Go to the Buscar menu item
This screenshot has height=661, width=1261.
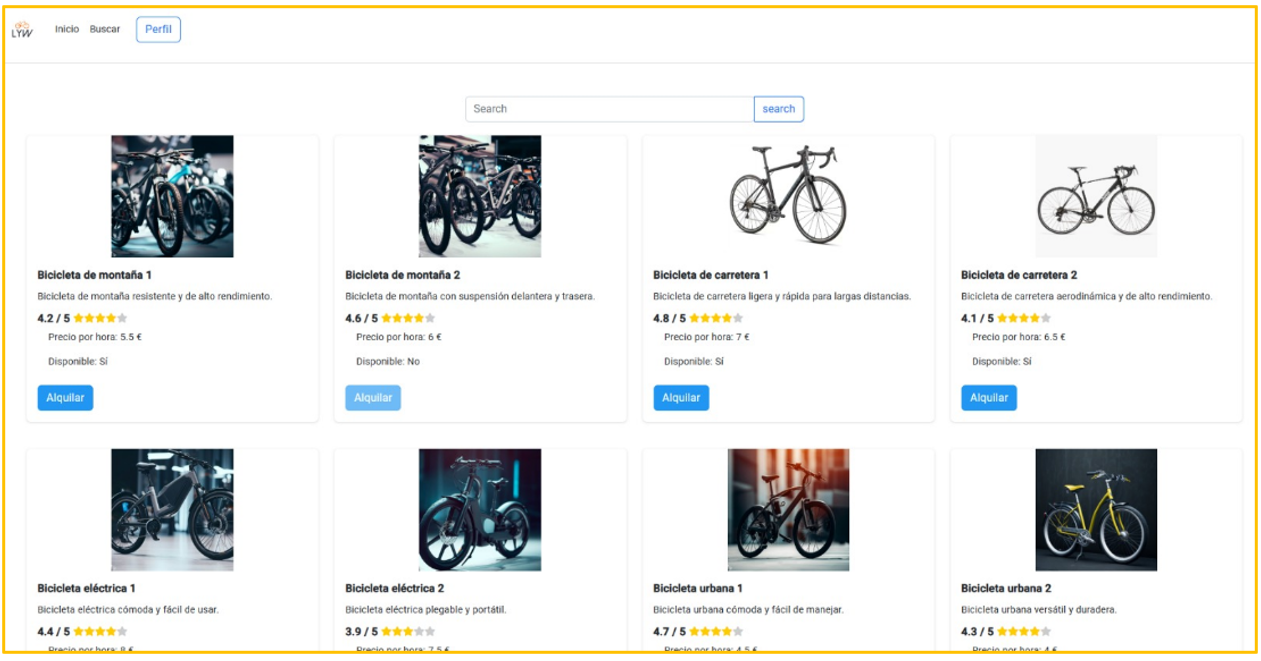[105, 30]
